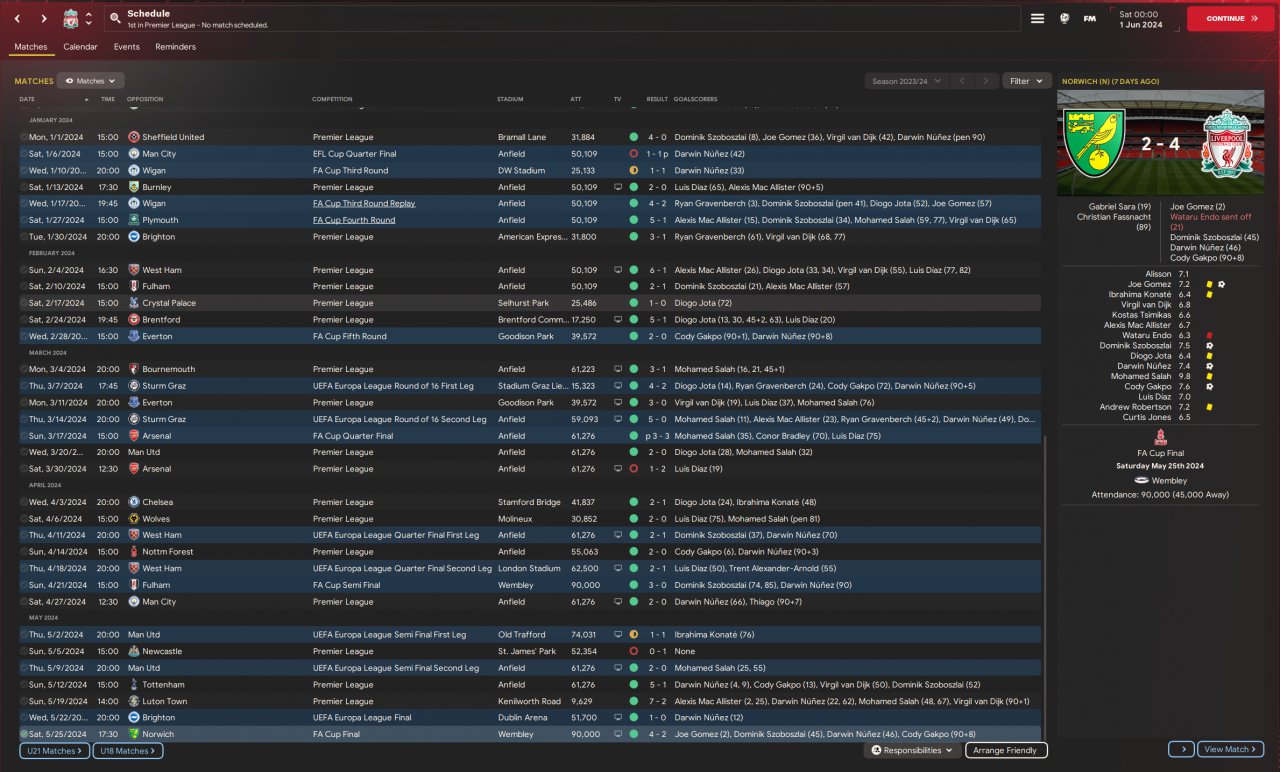Viewport: 1280px width, 772px height.
Task: Go forward using the right navigation arrow
Action: point(44,18)
